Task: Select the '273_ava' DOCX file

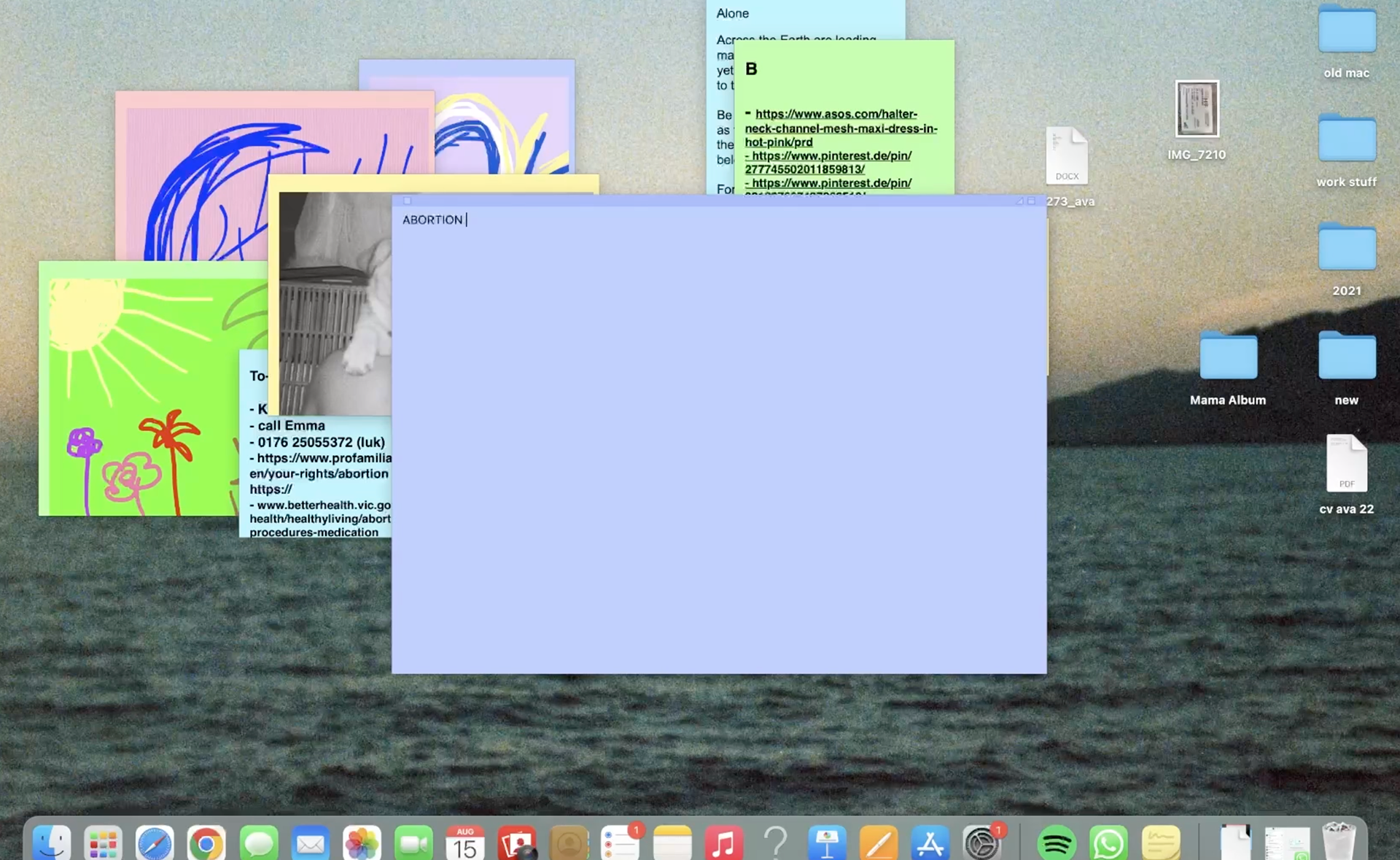Action: pyautogui.click(x=1067, y=166)
